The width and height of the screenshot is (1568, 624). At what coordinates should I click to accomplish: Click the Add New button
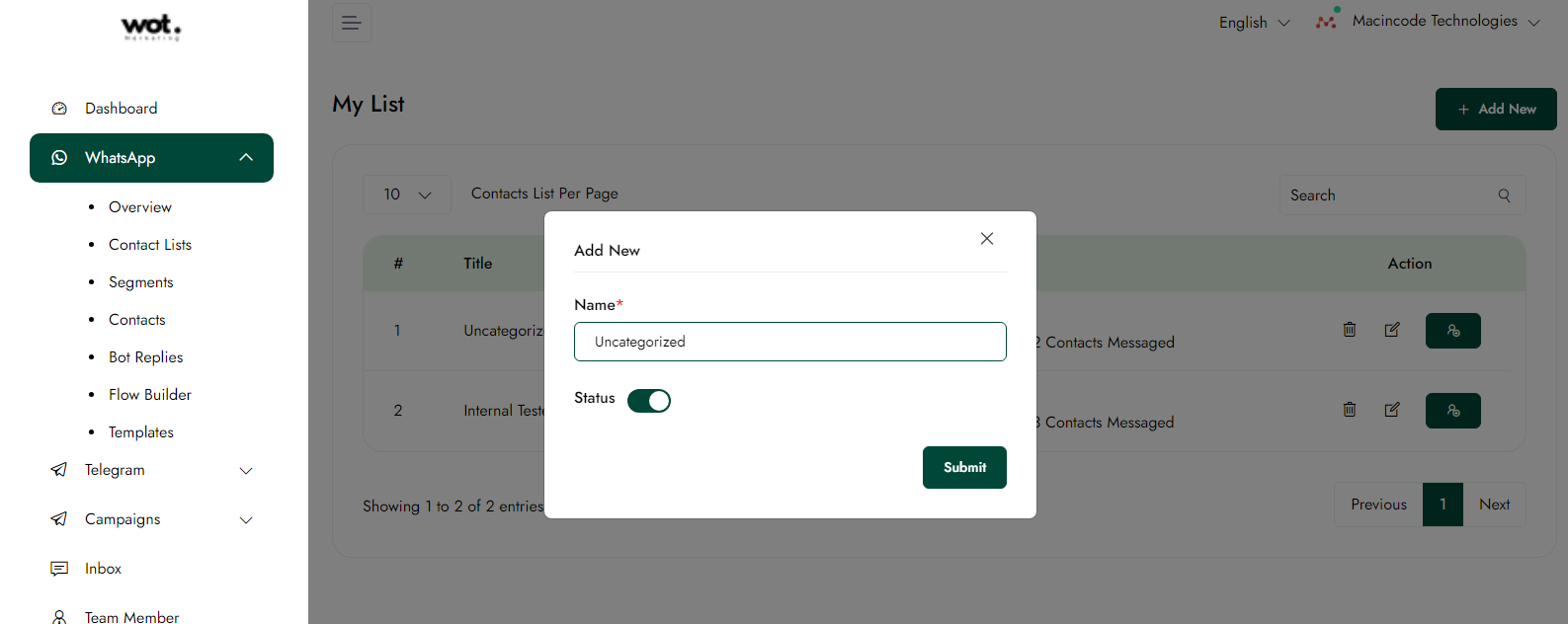[x=1495, y=109]
